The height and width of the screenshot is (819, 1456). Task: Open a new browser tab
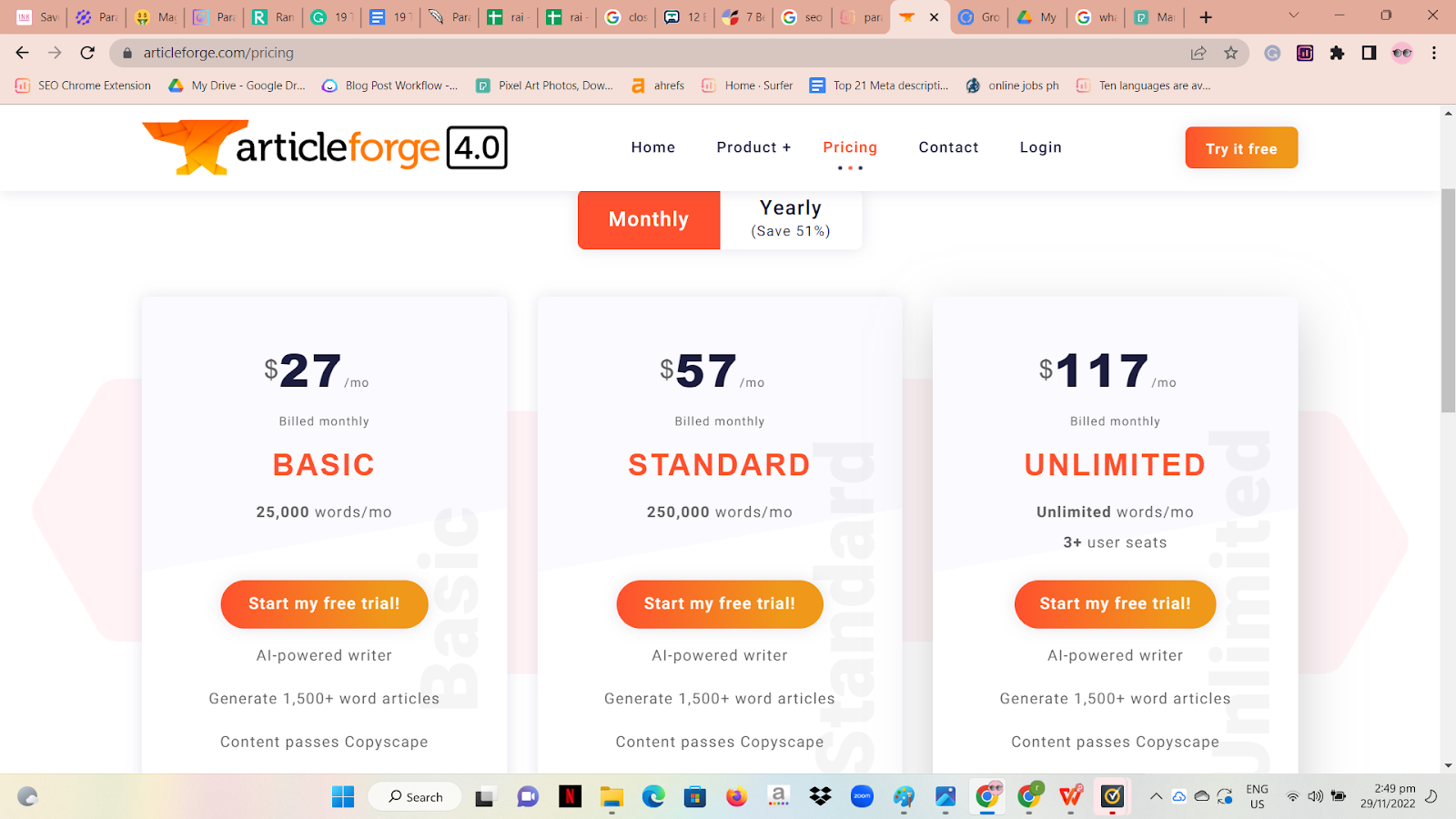1206,17
